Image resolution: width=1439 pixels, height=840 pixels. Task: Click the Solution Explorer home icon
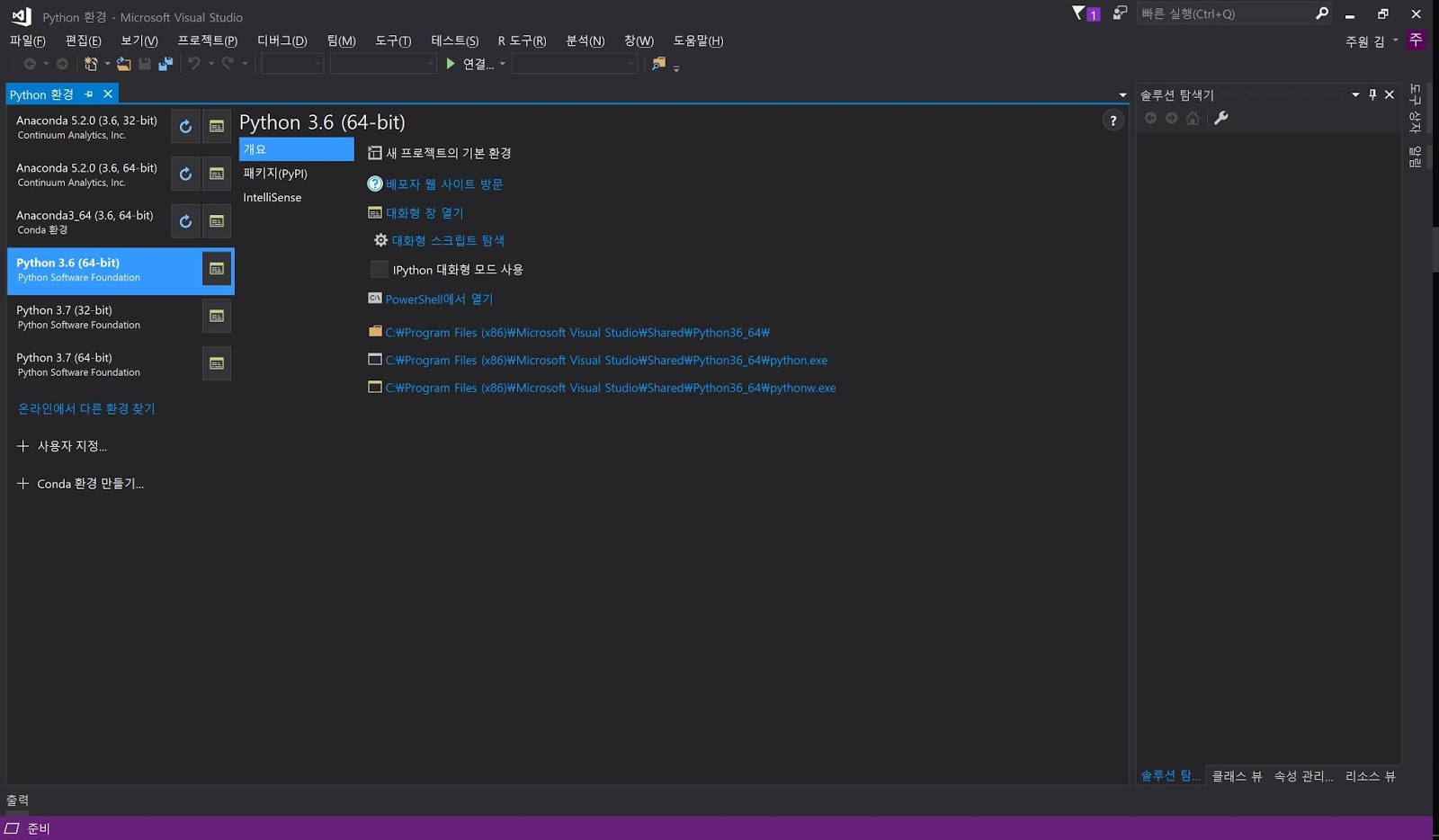point(1193,118)
